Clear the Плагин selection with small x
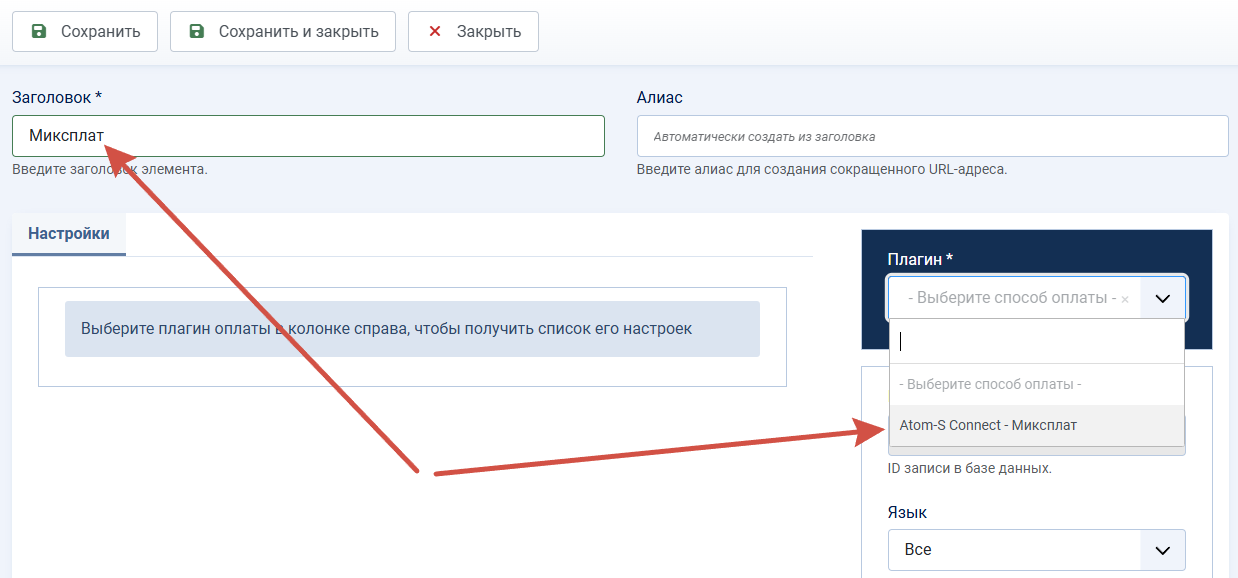This screenshot has height=578, width=1238. tap(1125, 299)
